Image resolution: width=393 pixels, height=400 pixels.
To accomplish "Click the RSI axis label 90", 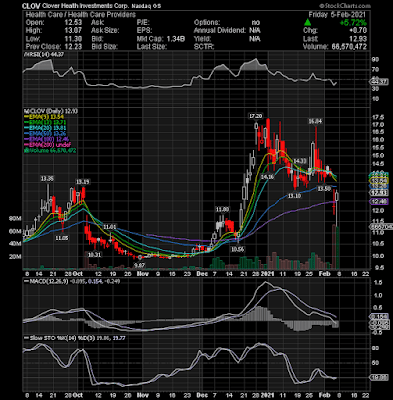I will point(376,59).
